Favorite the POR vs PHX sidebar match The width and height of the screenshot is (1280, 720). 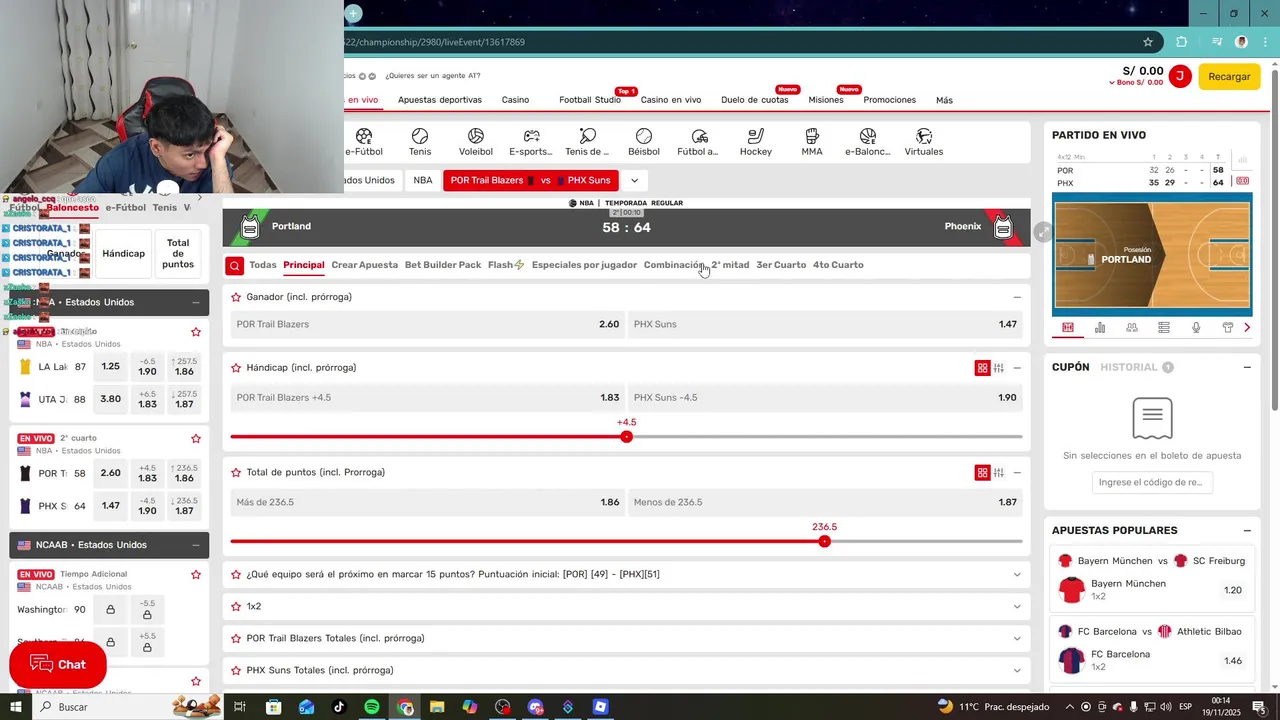coord(196,438)
